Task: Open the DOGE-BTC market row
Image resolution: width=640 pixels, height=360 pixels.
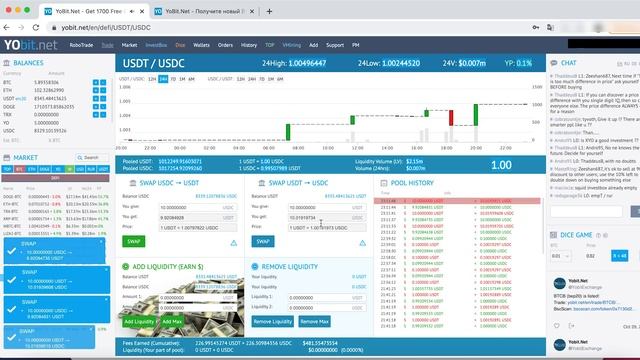Action: [x=56, y=197]
